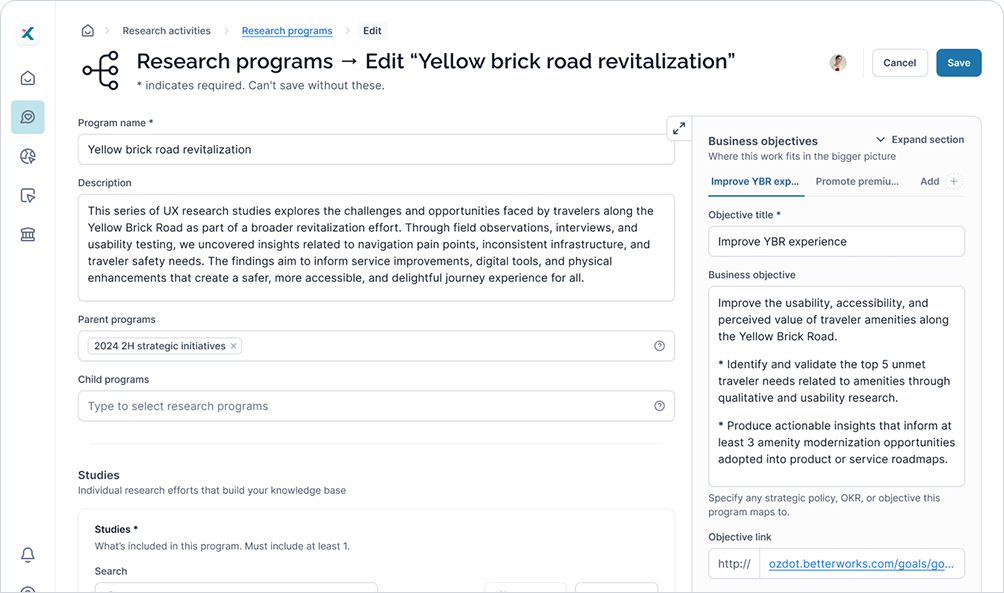
Task: Open the globe people sidebar icon
Action: [x=28, y=156]
